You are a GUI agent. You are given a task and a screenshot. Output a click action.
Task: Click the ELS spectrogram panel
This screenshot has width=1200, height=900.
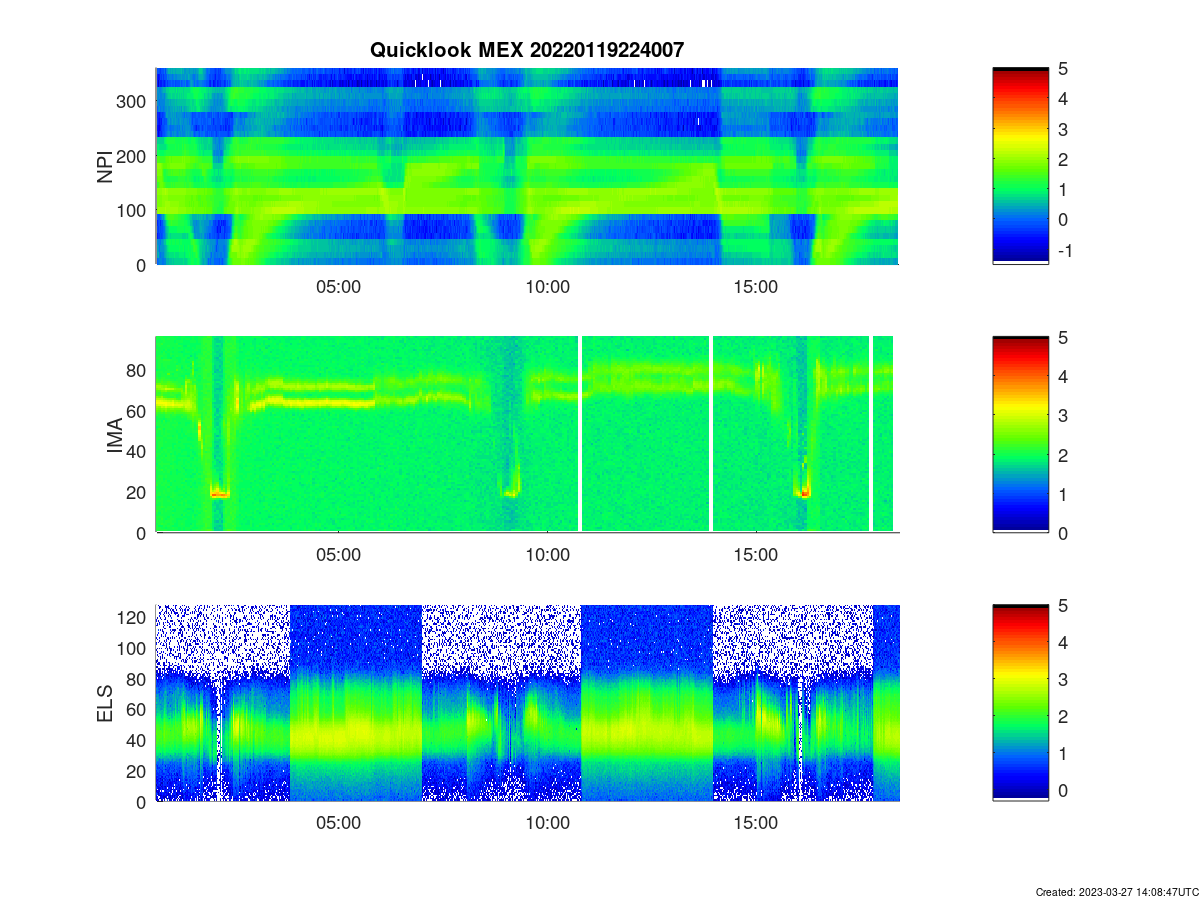point(527,703)
